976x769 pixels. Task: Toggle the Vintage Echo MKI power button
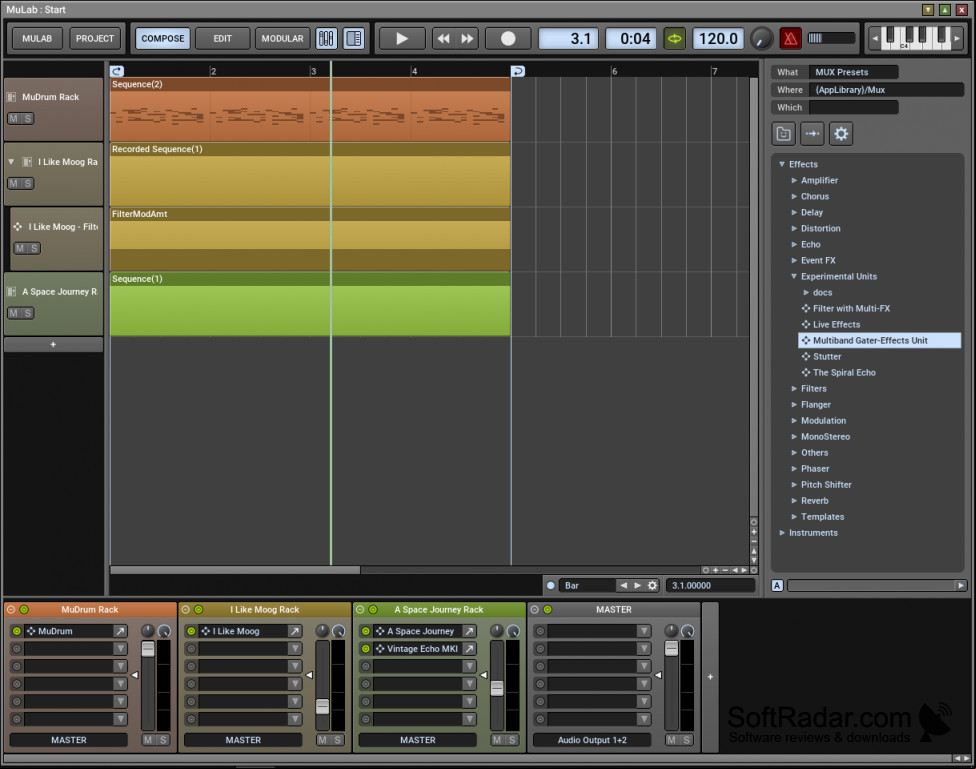pos(366,648)
